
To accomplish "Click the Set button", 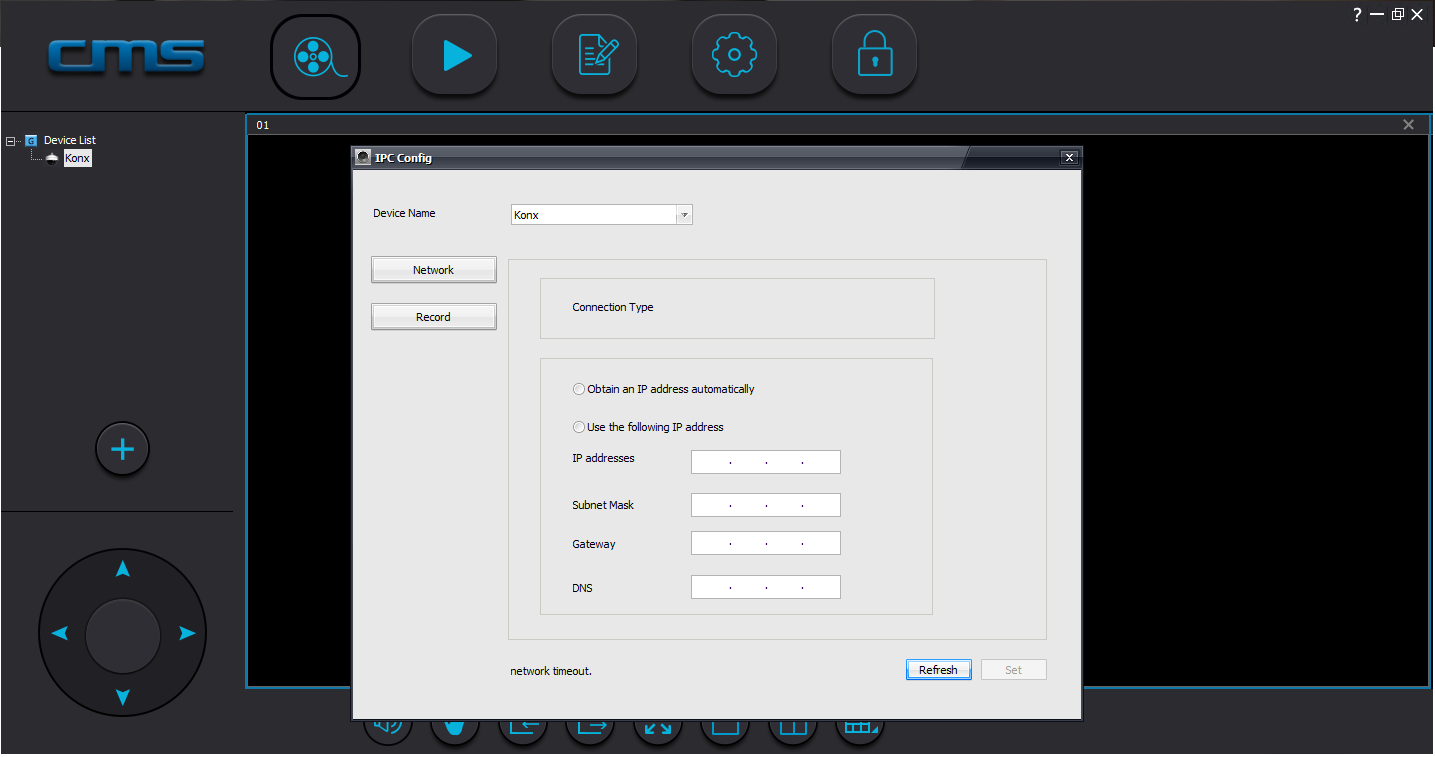I will 1013,670.
